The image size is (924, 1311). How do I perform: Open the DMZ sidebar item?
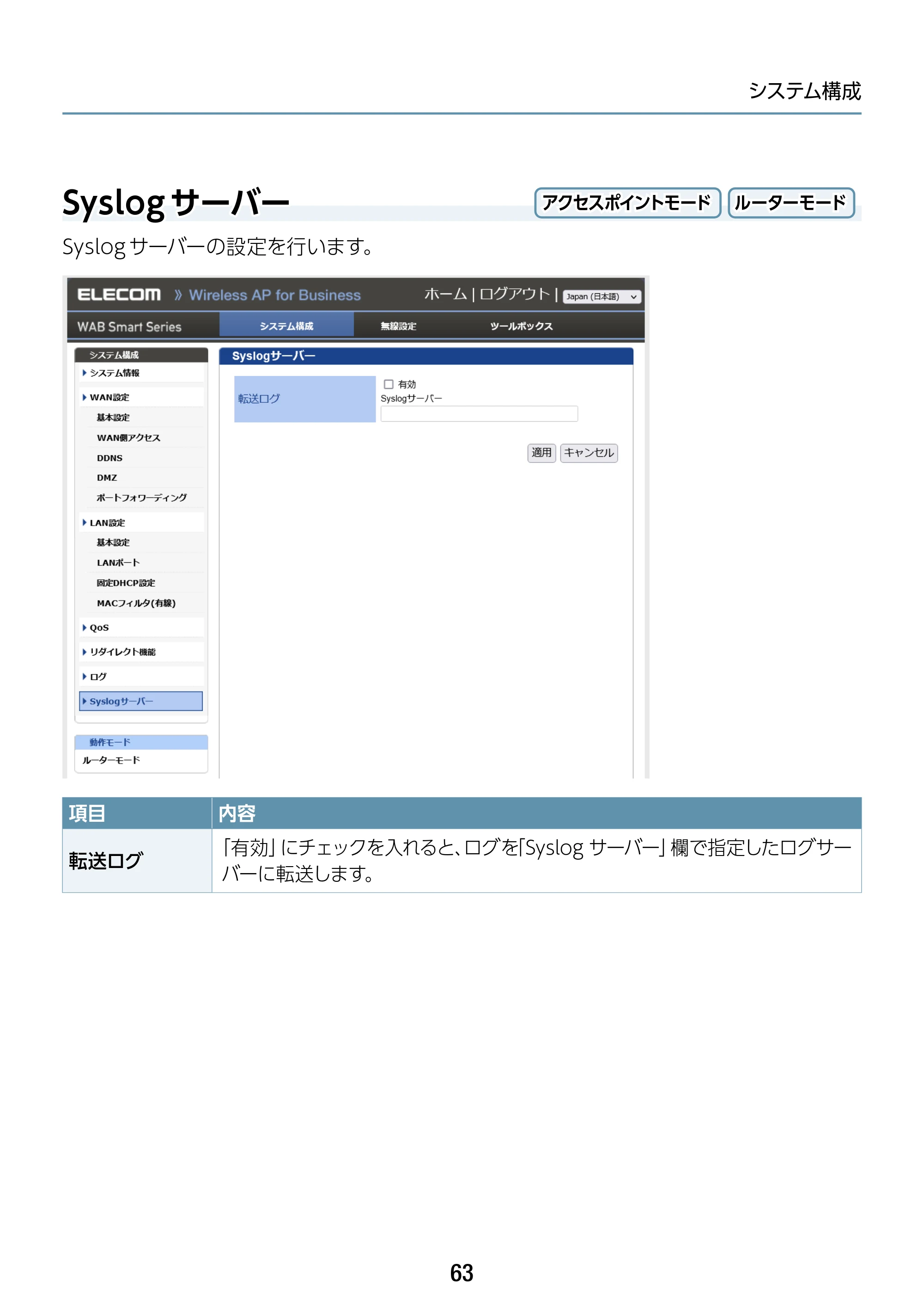107,478
